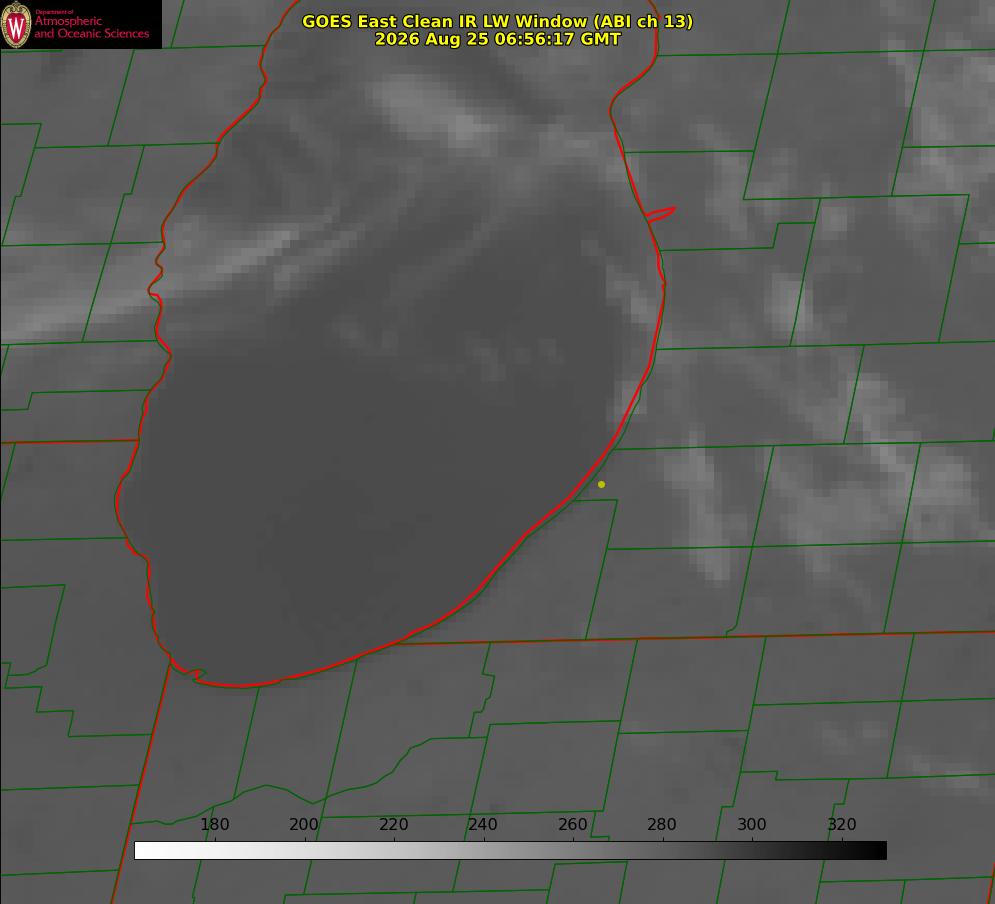Click the 180 label on colorbar
Screen dimensions: 995x904
point(214,824)
